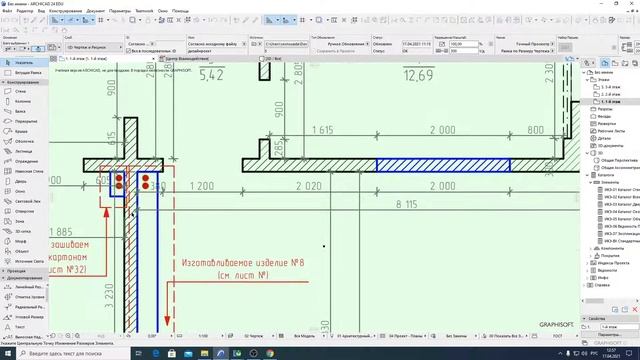
Task: Click the Windows Start button
Action: point(7,353)
